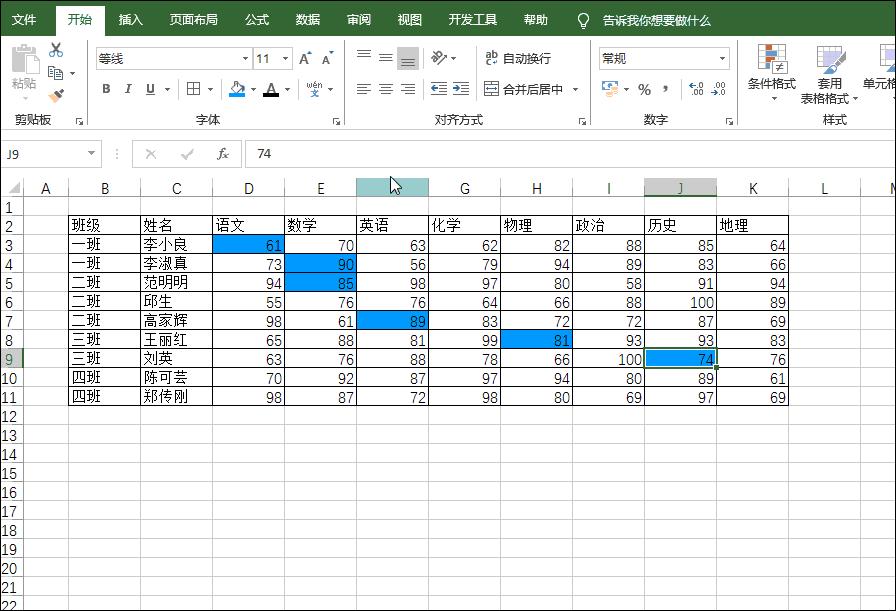
Task: Switch to the 公式 ribbon tab
Action: click(257, 19)
